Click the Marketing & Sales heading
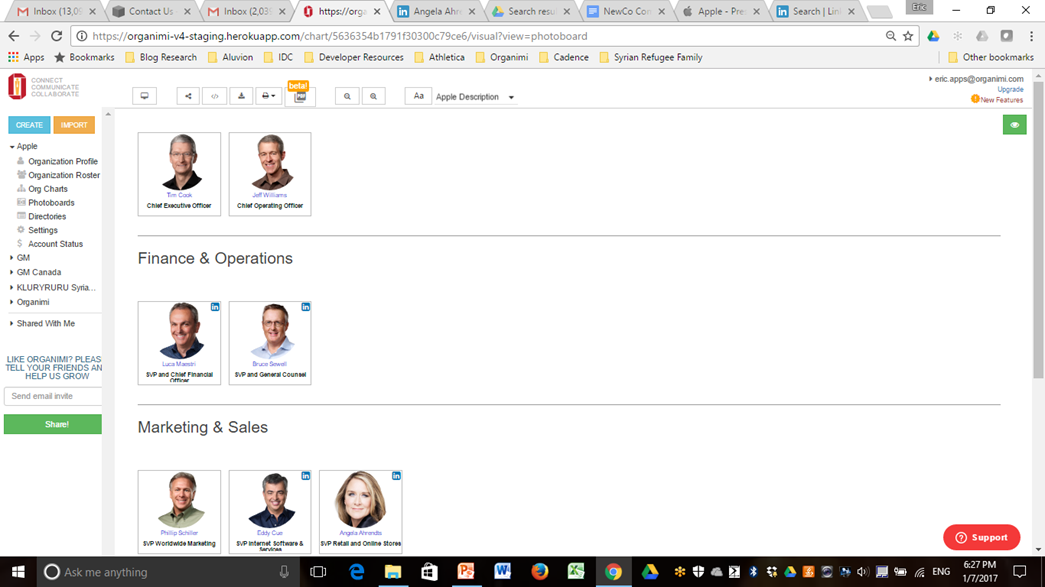This screenshot has width=1045, height=587. click(203, 427)
